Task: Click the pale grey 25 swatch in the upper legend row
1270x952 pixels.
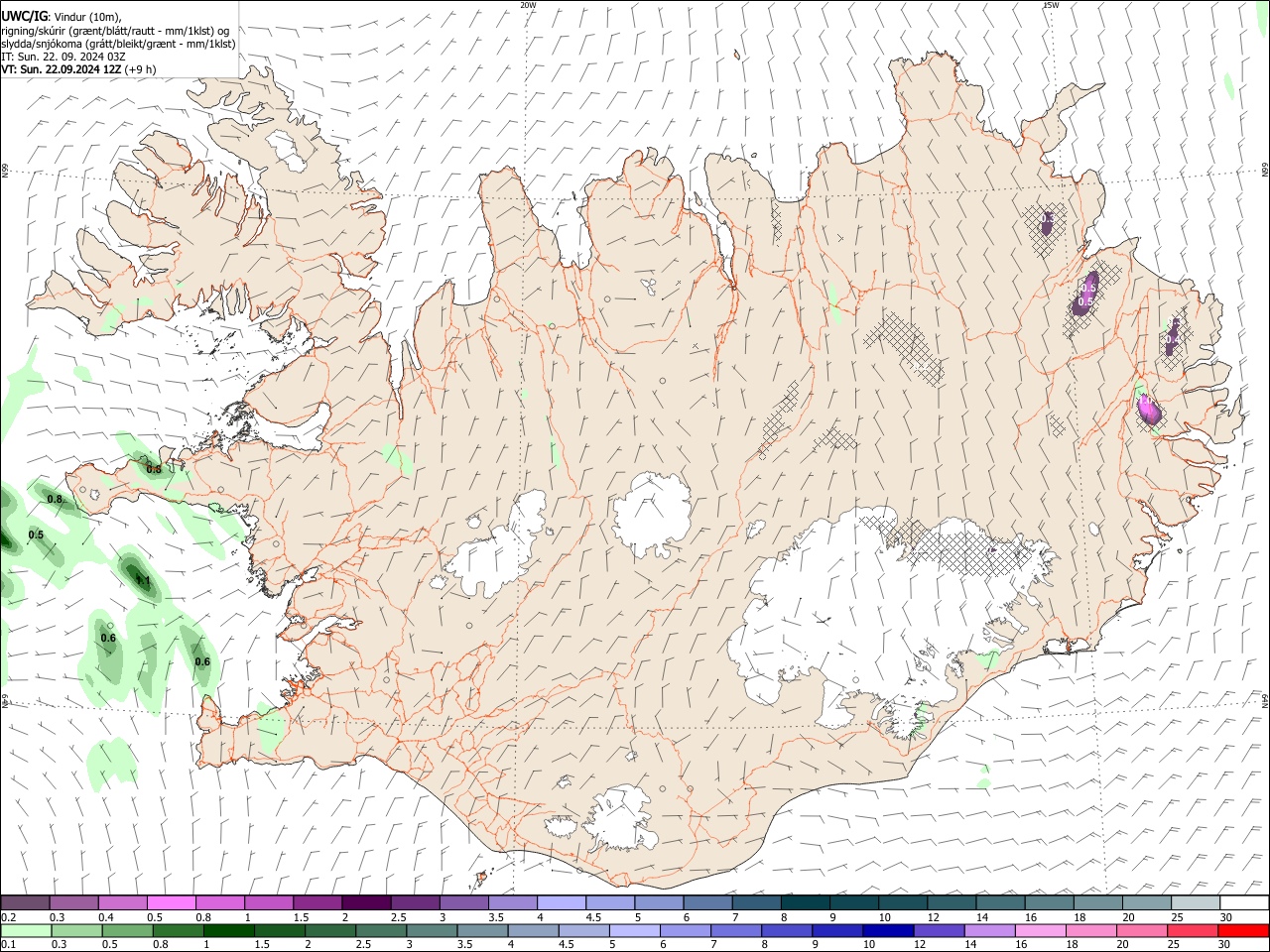Action: pos(1195,902)
